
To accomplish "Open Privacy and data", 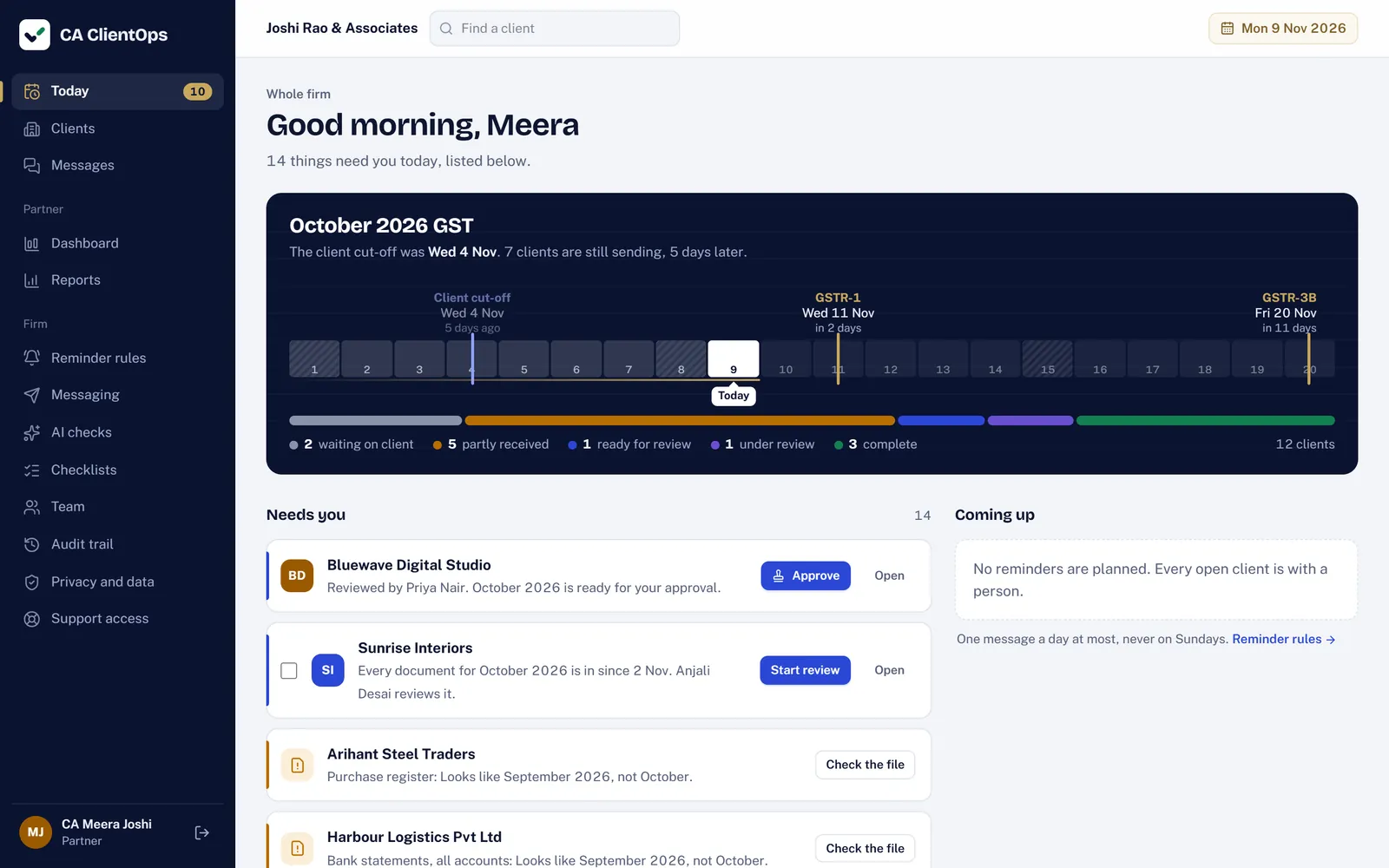I will pos(118,582).
